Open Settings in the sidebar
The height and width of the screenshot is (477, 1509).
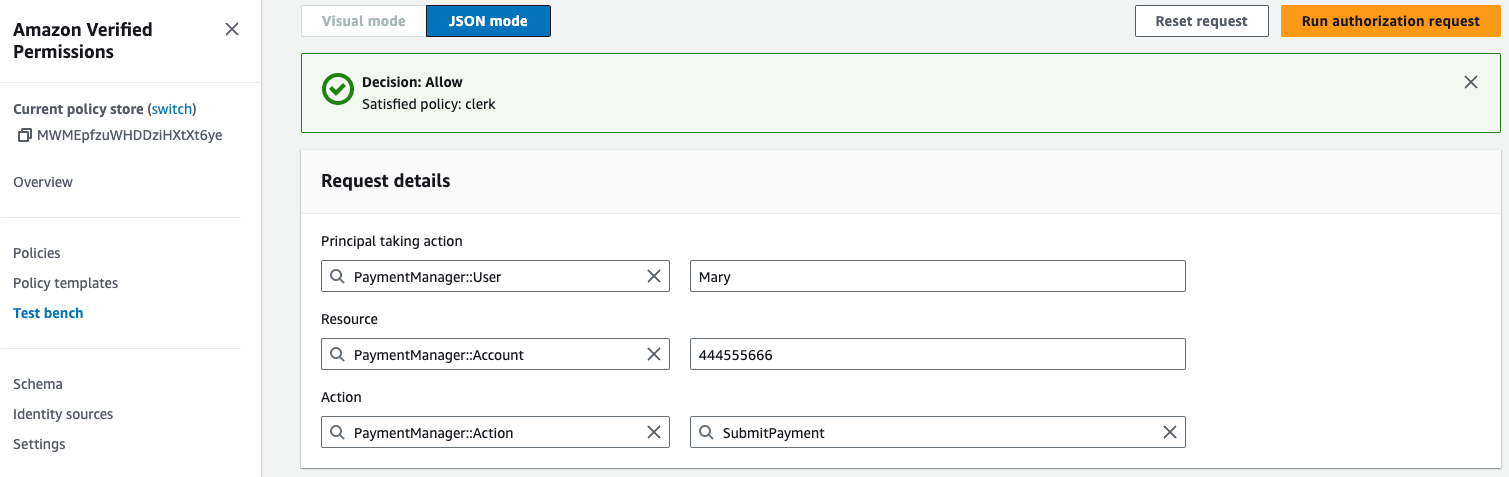click(x=39, y=444)
